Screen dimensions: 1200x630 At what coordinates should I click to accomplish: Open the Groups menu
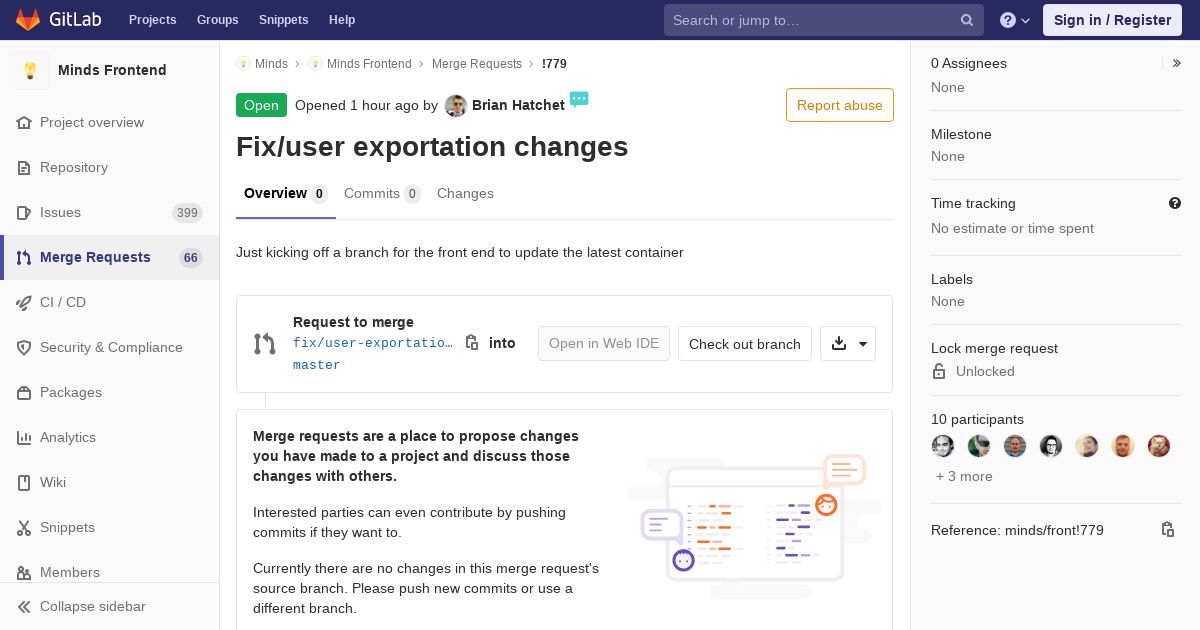(x=218, y=20)
